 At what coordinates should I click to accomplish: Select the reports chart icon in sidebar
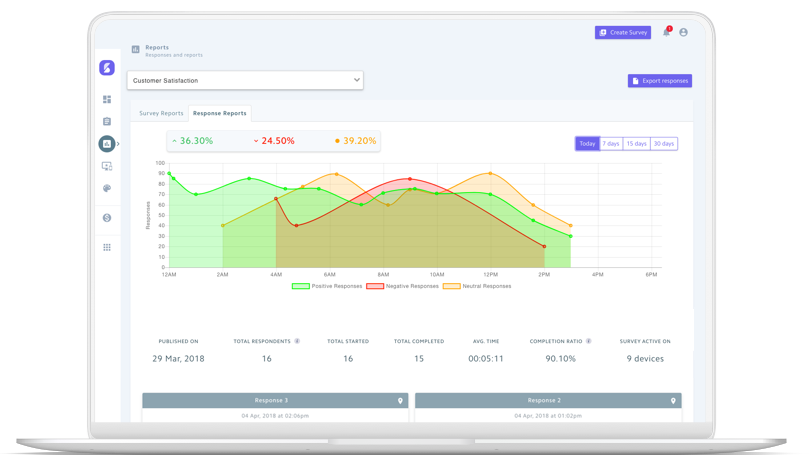click(107, 144)
